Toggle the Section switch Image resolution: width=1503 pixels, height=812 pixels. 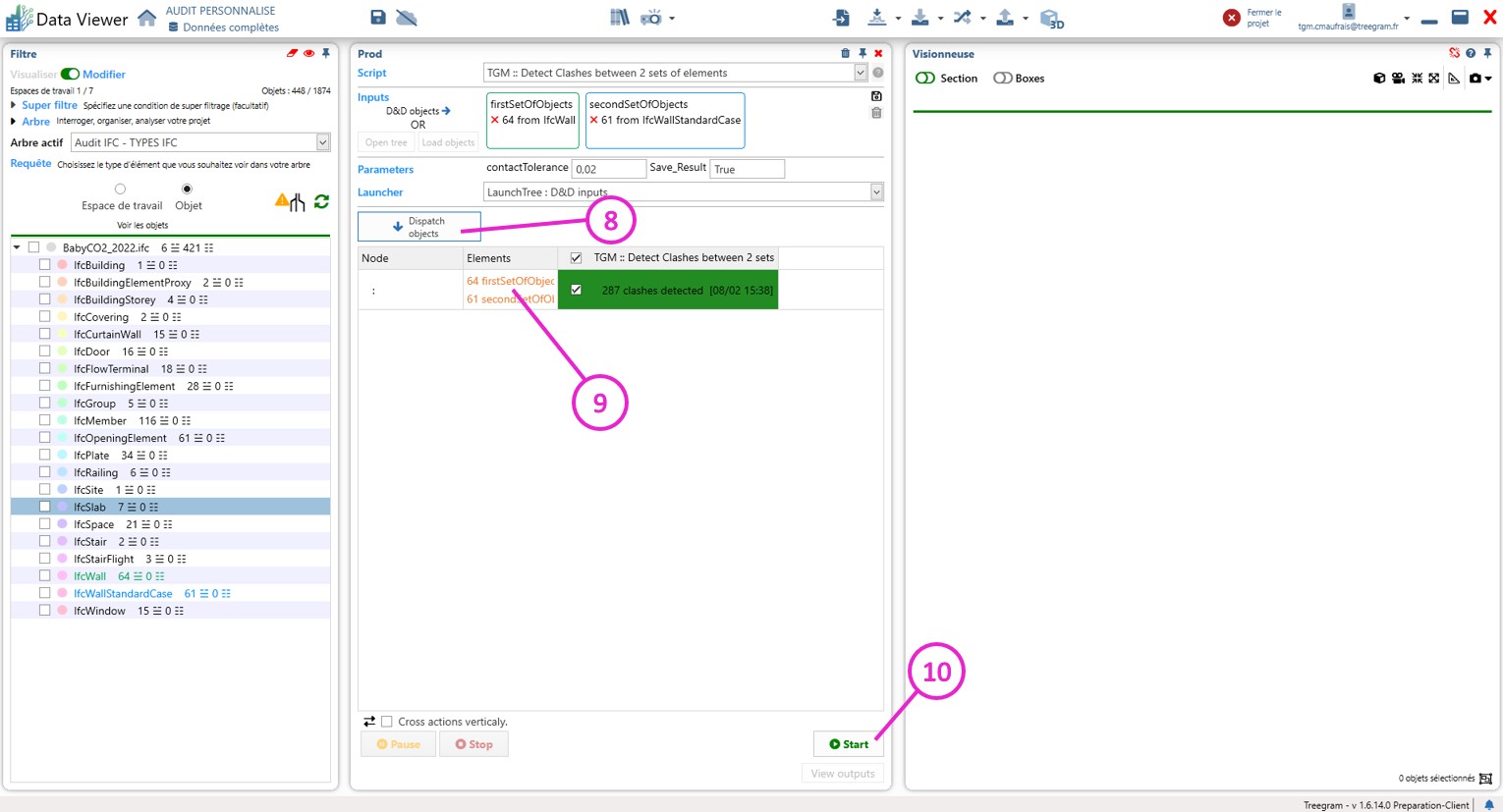pos(925,79)
